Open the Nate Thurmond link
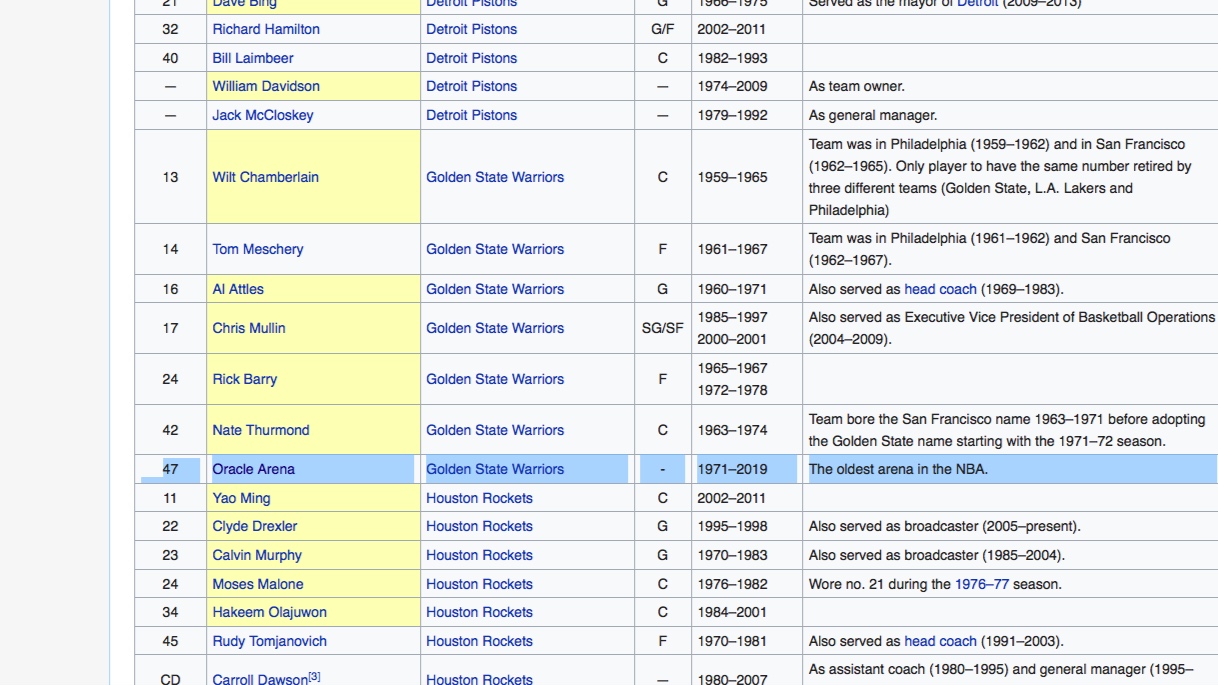Viewport: 1218px width, 685px height. point(261,430)
